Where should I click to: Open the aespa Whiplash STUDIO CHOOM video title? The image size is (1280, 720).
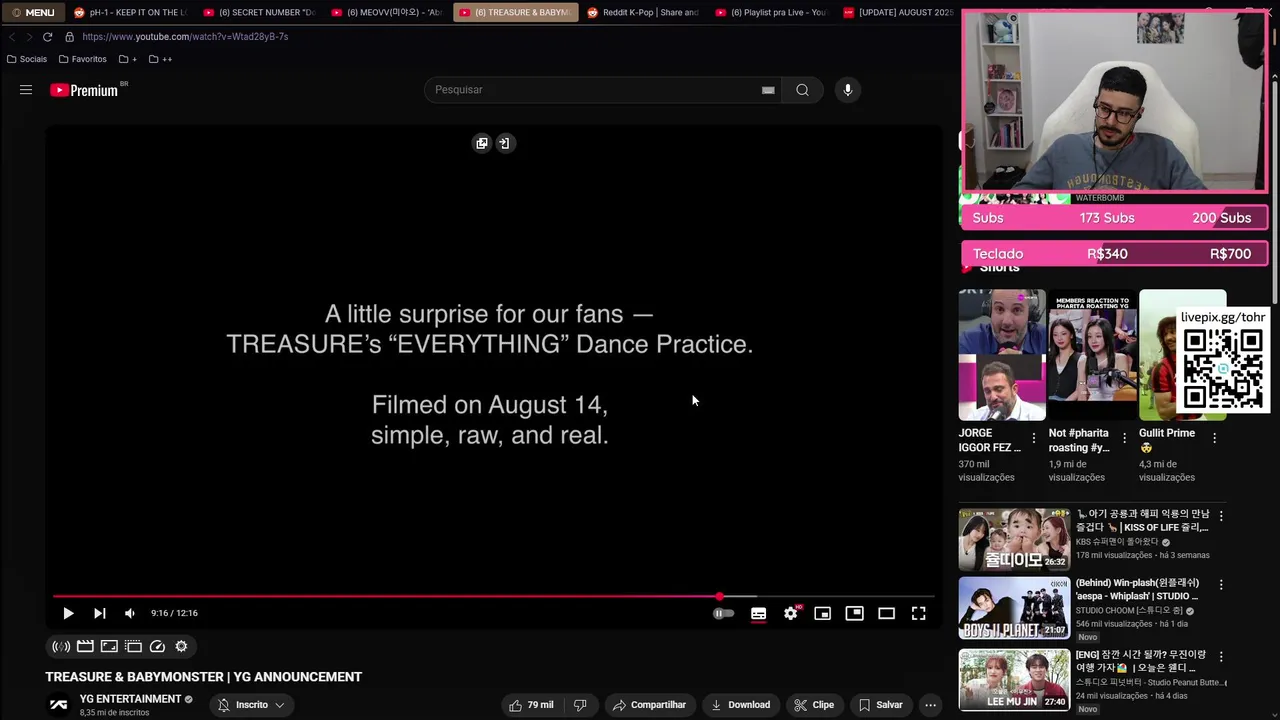click(1137, 589)
